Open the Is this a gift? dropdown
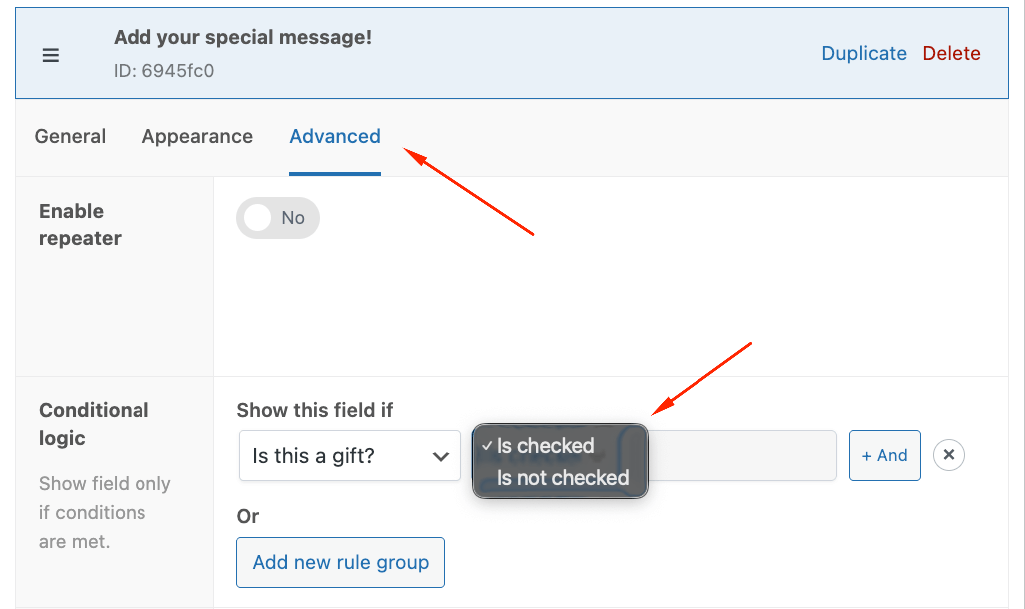Image resolution: width=1025 pixels, height=609 pixels. (x=349, y=455)
